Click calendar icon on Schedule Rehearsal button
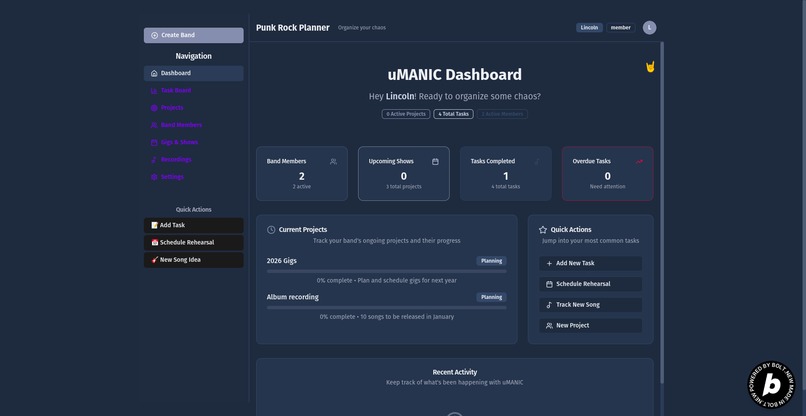The width and height of the screenshot is (806, 416). point(549,284)
